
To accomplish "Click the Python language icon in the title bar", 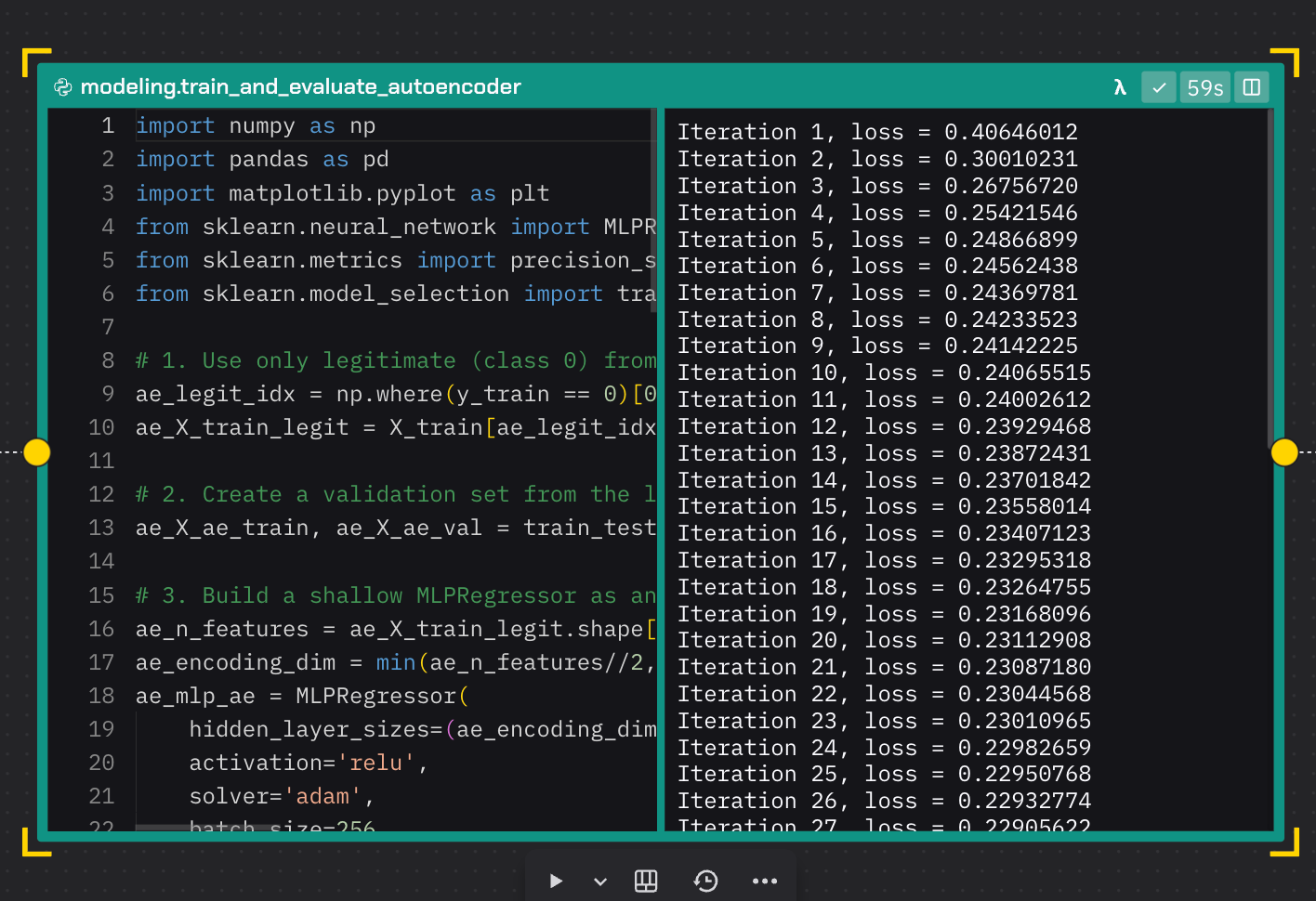I will pyautogui.click(x=63, y=86).
